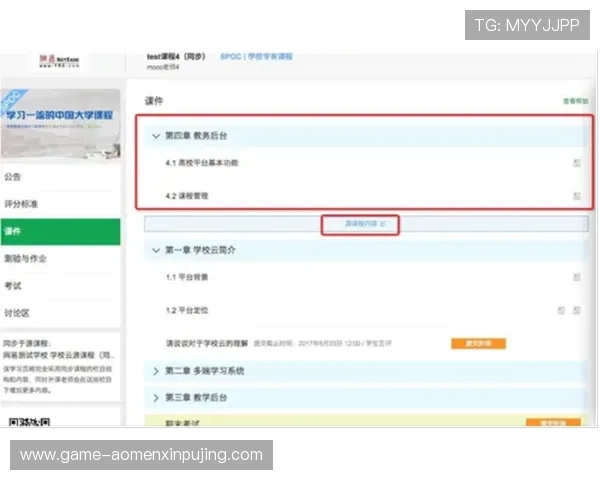Open the document icon for 1.1 平台背景
This screenshot has width=600, height=480.
tap(577, 277)
